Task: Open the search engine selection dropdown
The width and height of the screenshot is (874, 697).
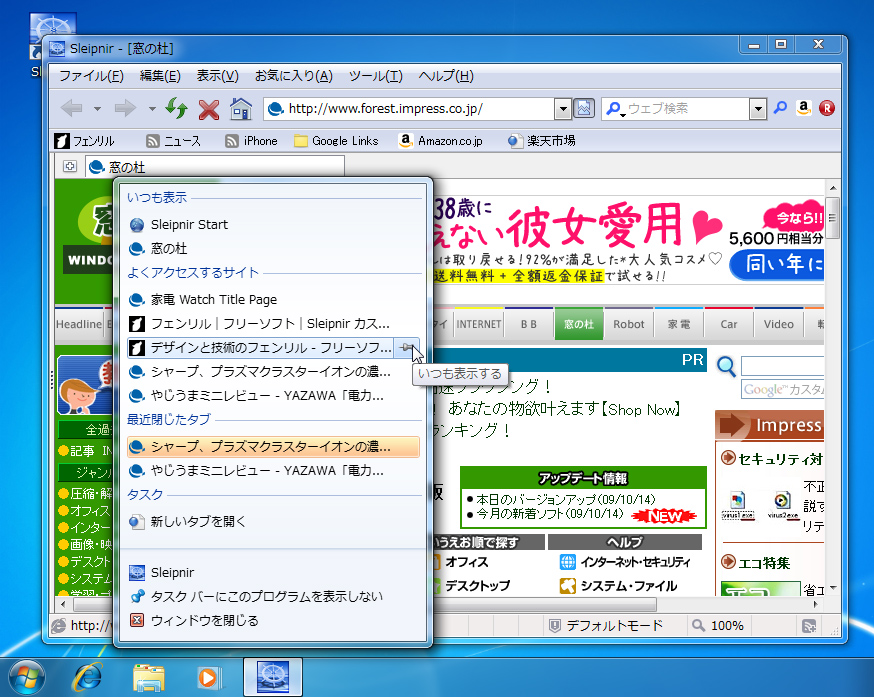Action: [757, 108]
